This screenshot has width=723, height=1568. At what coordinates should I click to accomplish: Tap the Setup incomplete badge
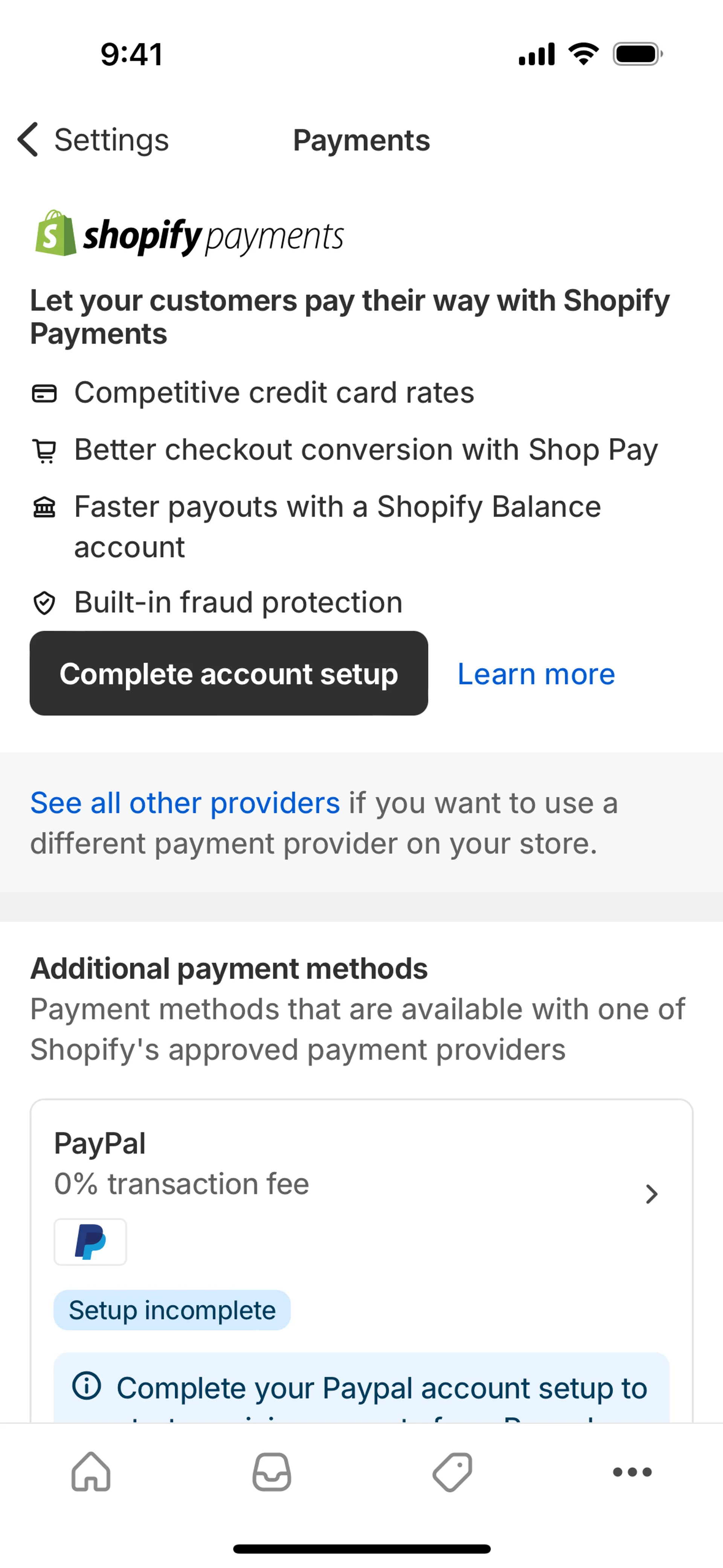172,1310
